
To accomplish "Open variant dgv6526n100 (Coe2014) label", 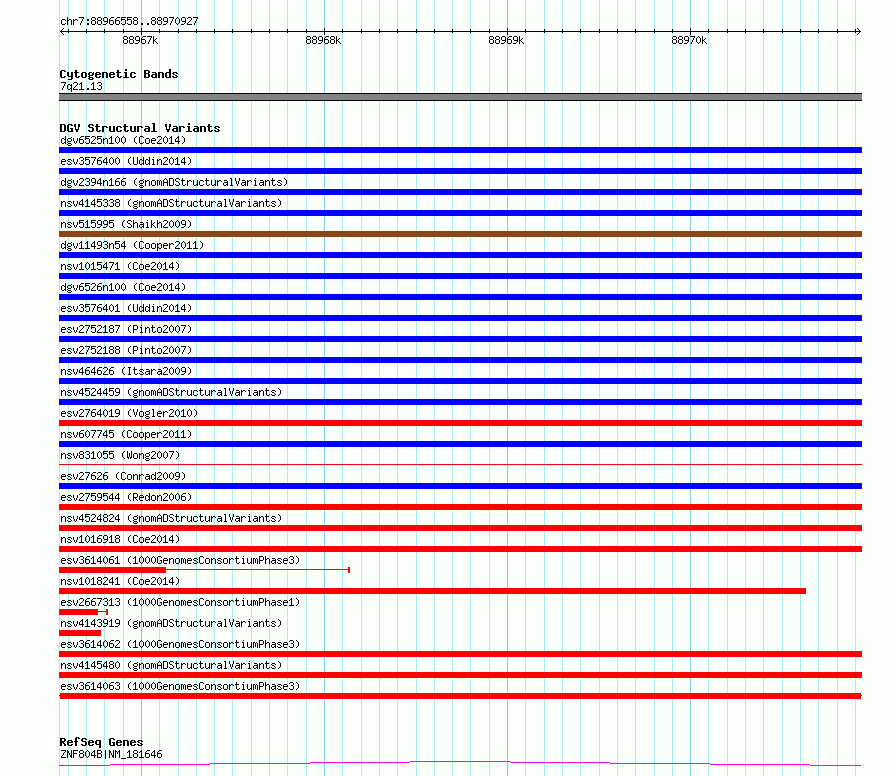I will pos(123,287).
